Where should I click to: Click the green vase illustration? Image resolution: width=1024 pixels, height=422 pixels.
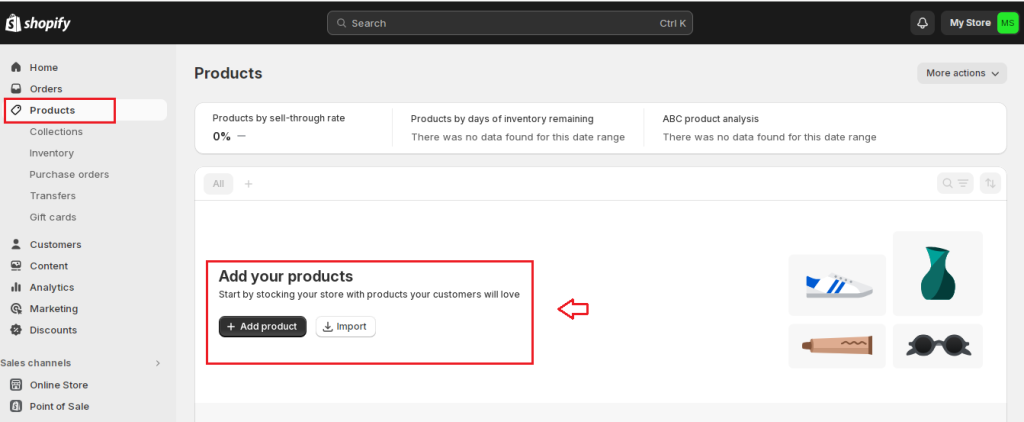(938, 273)
